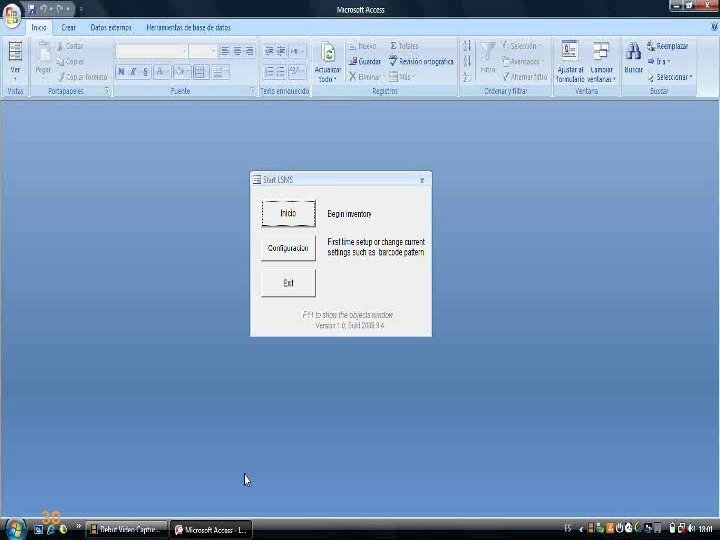Image resolution: width=720 pixels, height=540 pixels.
Task: Clear all sorts icon
Action: click(x=467, y=77)
